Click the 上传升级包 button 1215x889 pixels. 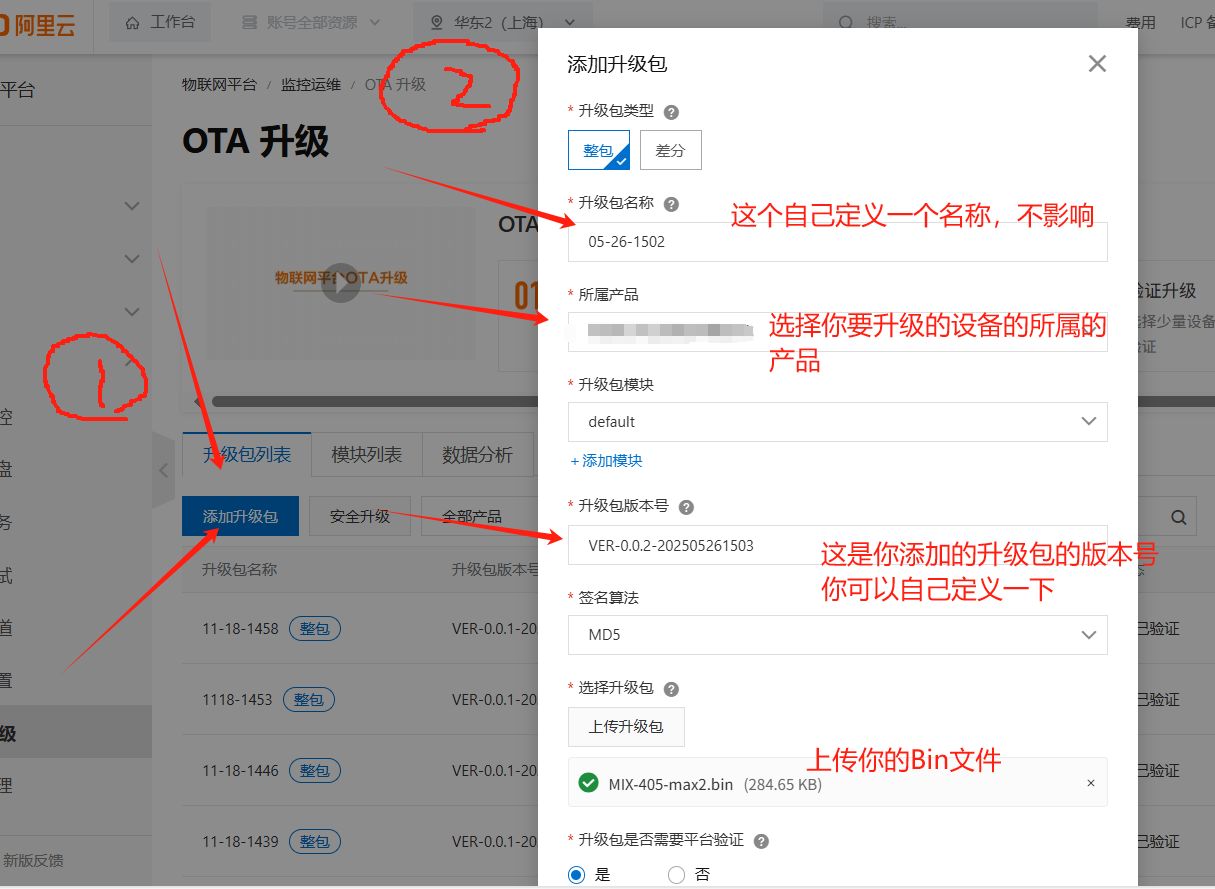point(626,727)
